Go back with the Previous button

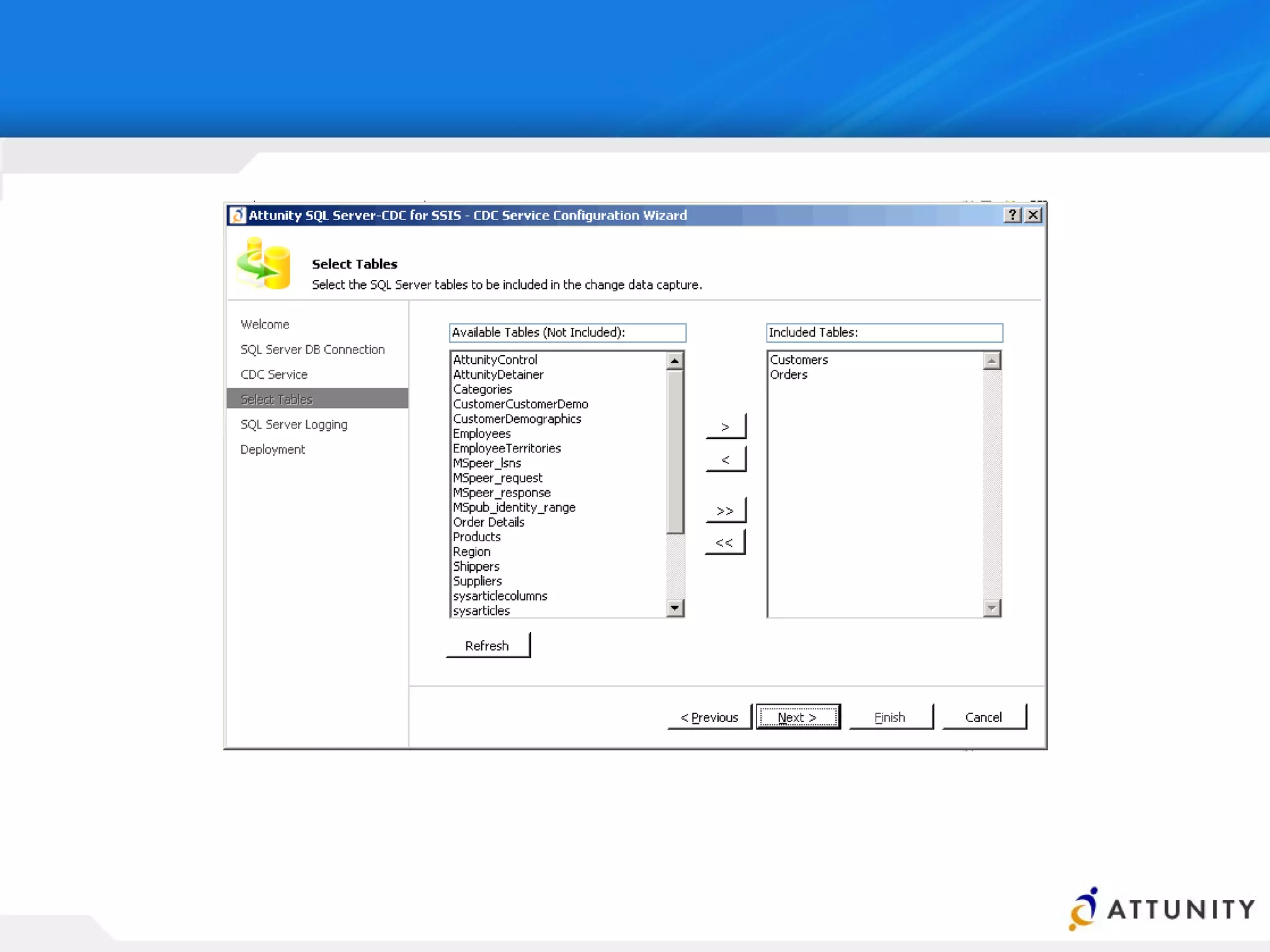point(709,717)
